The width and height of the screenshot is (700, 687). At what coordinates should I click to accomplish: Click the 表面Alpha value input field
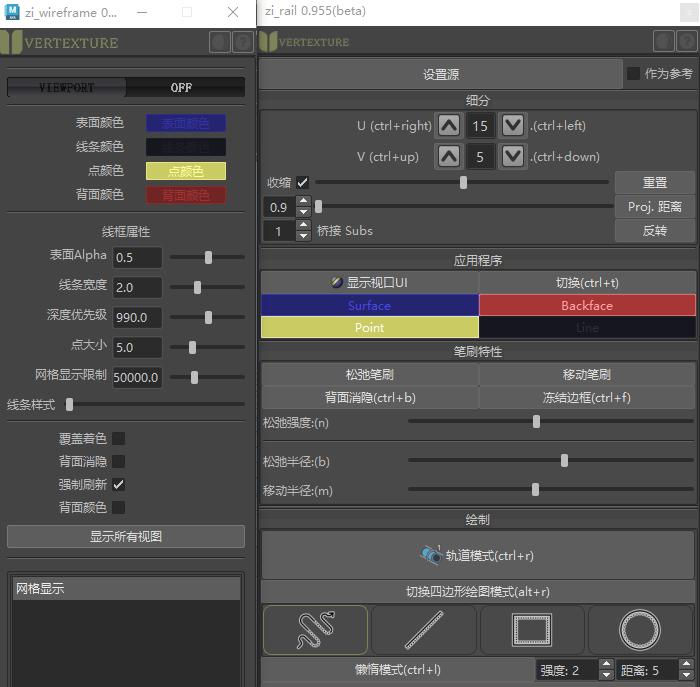(x=137, y=257)
